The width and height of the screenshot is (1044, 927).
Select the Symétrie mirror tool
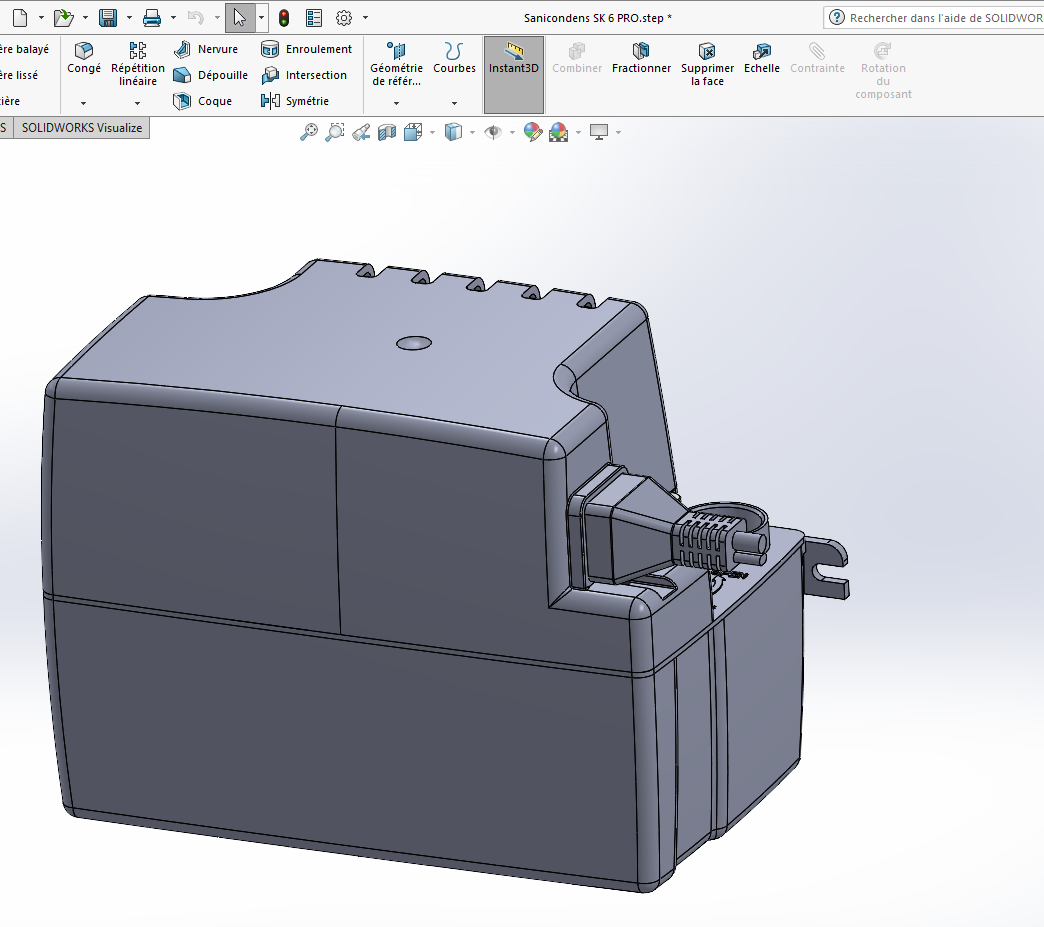coord(295,101)
